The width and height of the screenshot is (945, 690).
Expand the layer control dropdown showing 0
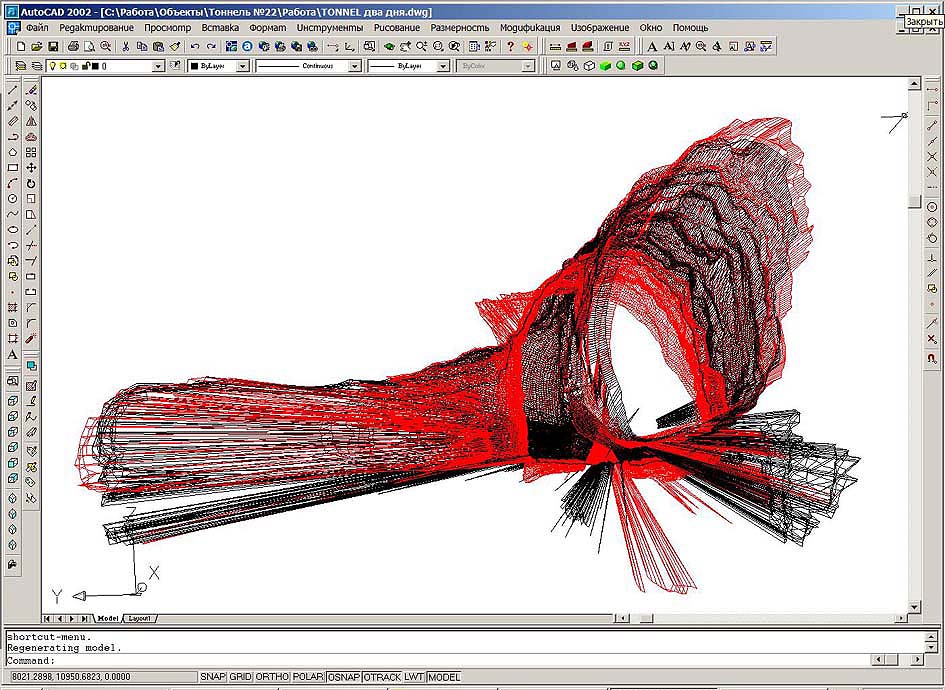click(159, 66)
